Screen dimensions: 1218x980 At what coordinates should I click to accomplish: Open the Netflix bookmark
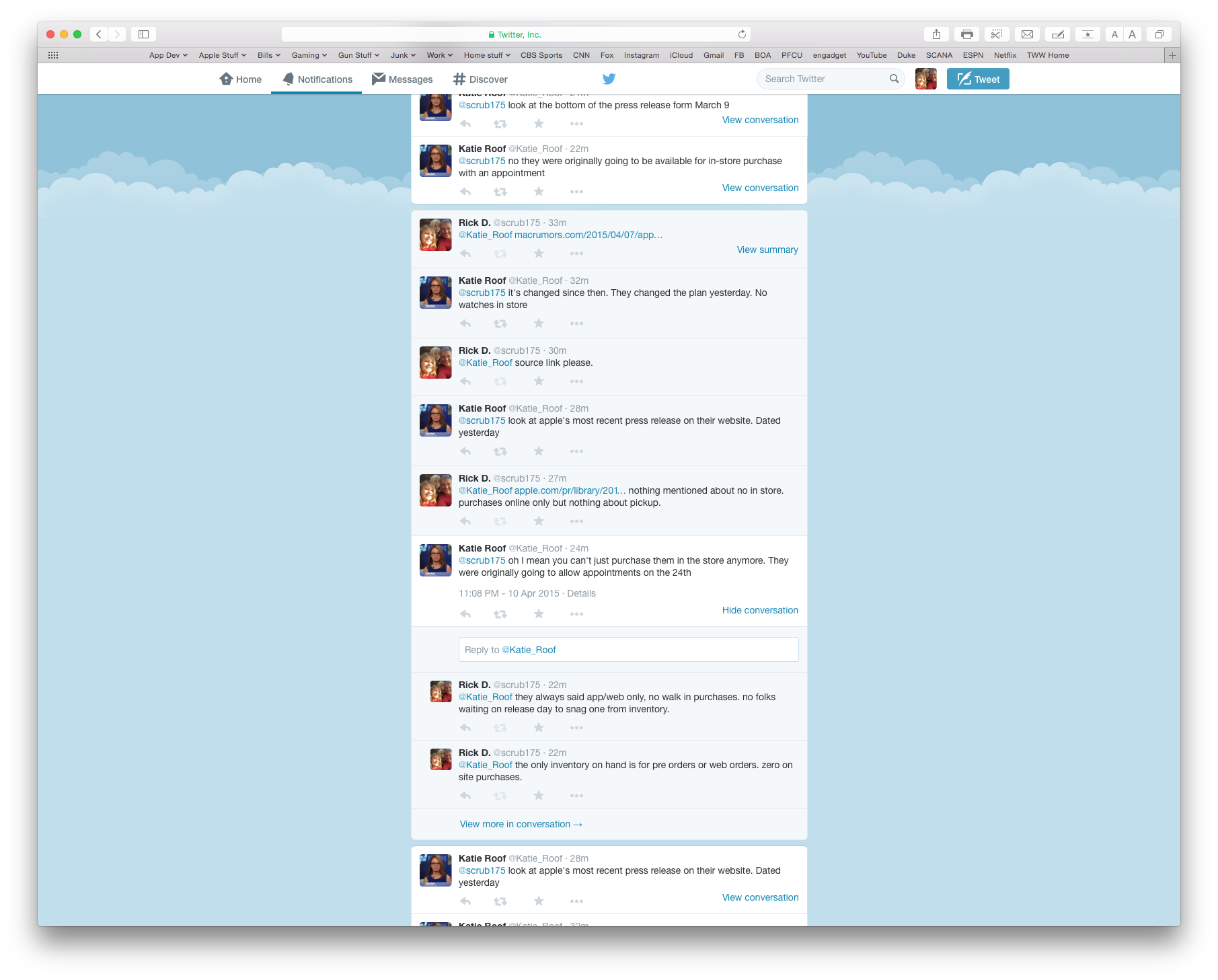click(x=1005, y=55)
